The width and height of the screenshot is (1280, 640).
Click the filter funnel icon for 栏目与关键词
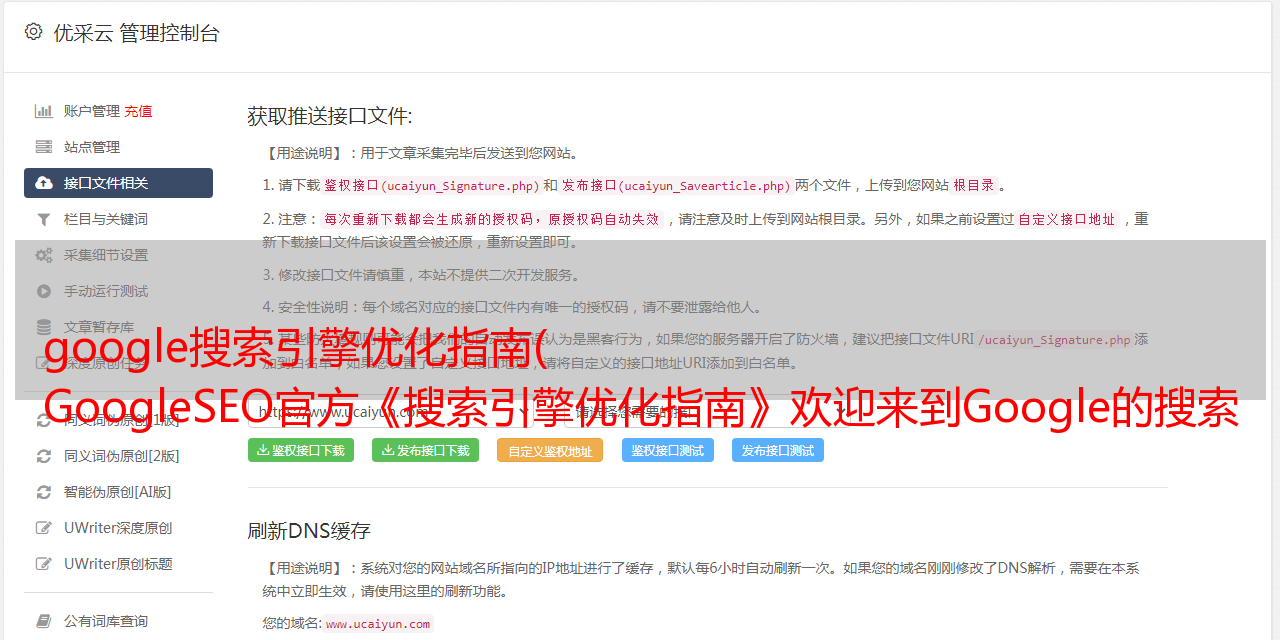tap(44, 219)
